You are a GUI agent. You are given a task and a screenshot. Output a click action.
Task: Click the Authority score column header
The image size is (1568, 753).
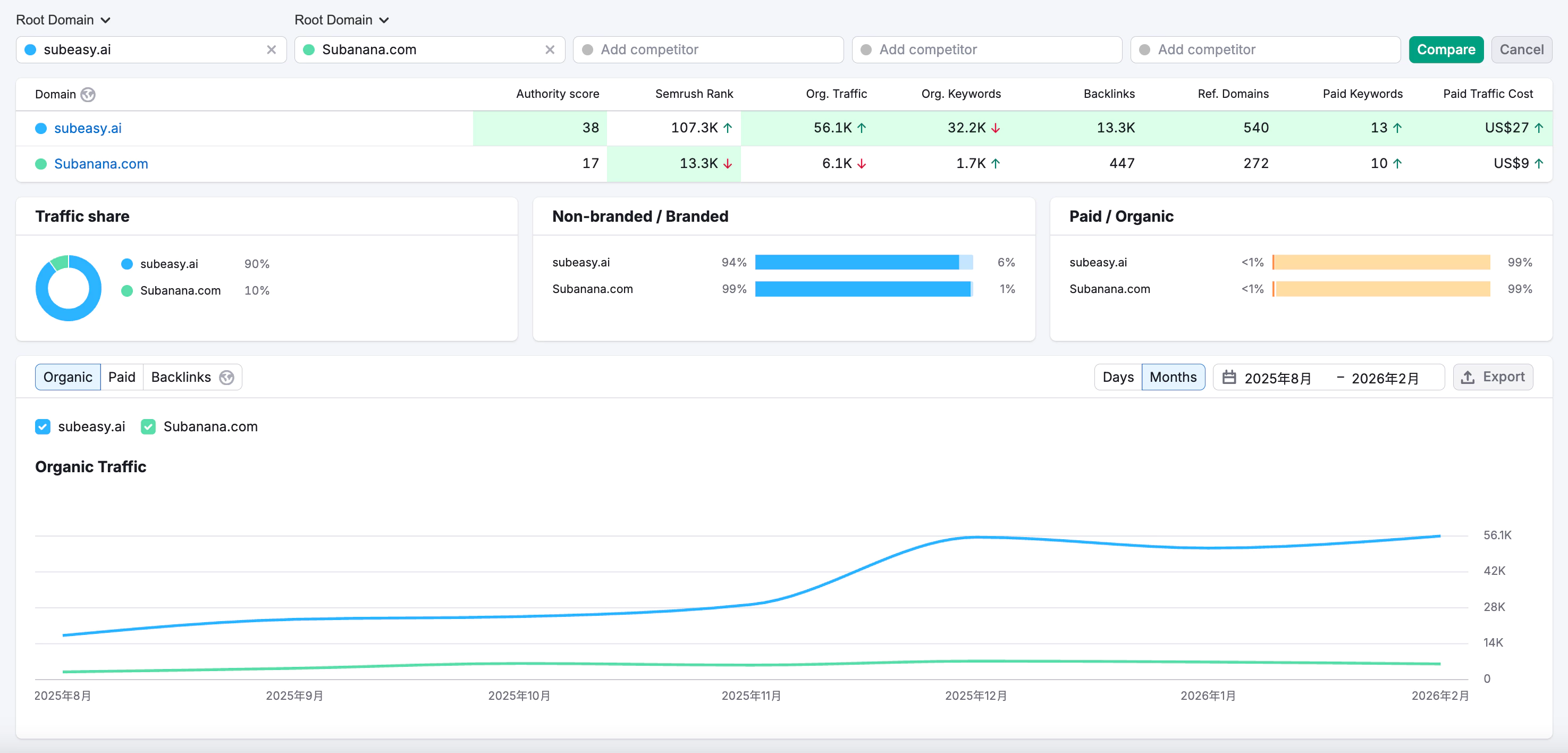[558, 94]
